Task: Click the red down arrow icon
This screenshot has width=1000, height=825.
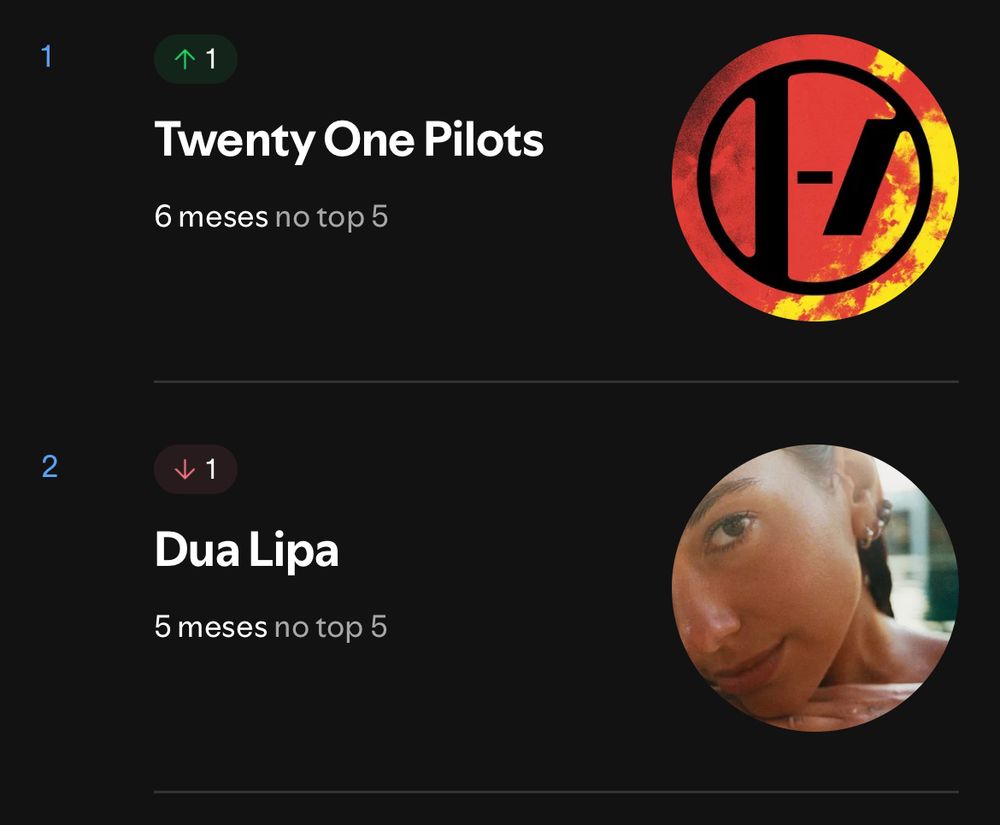Action: [185, 469]
